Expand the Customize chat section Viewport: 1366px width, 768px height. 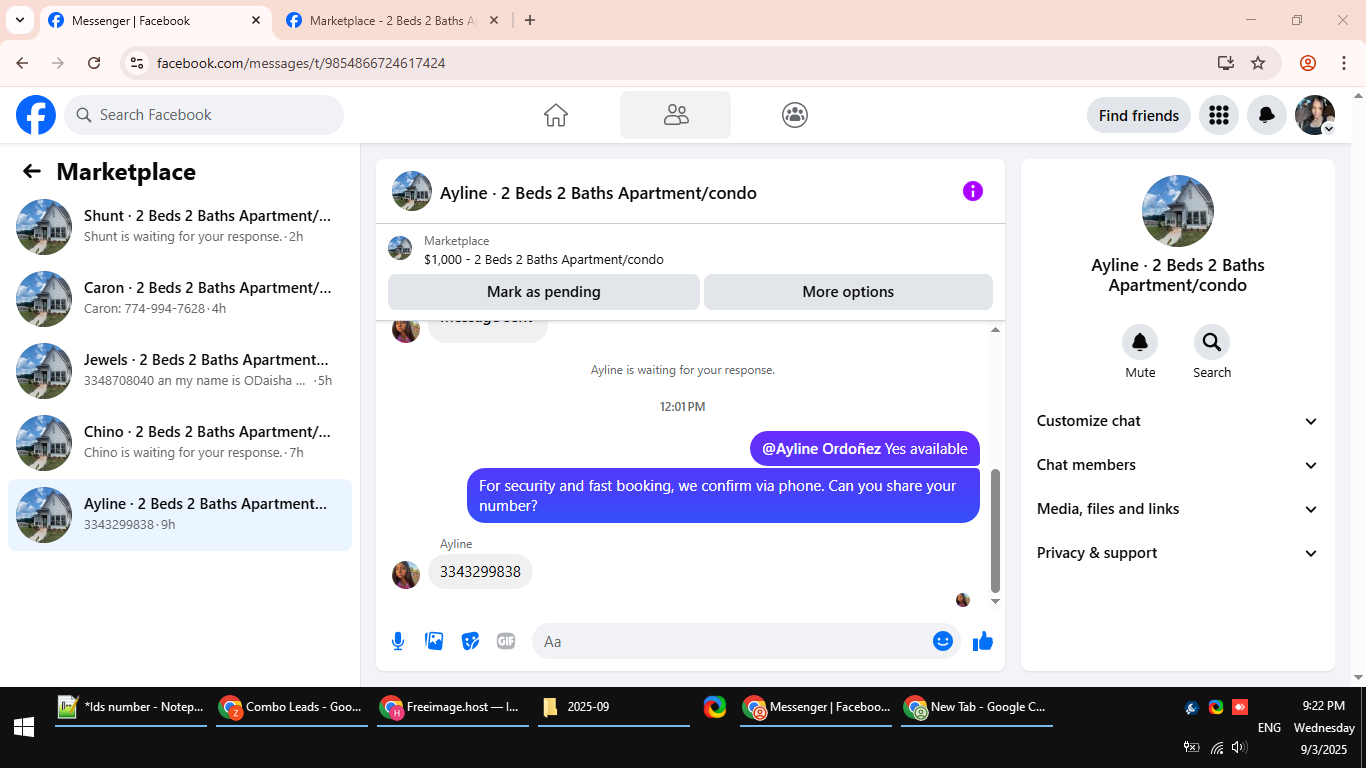(x=1178, y=421)
